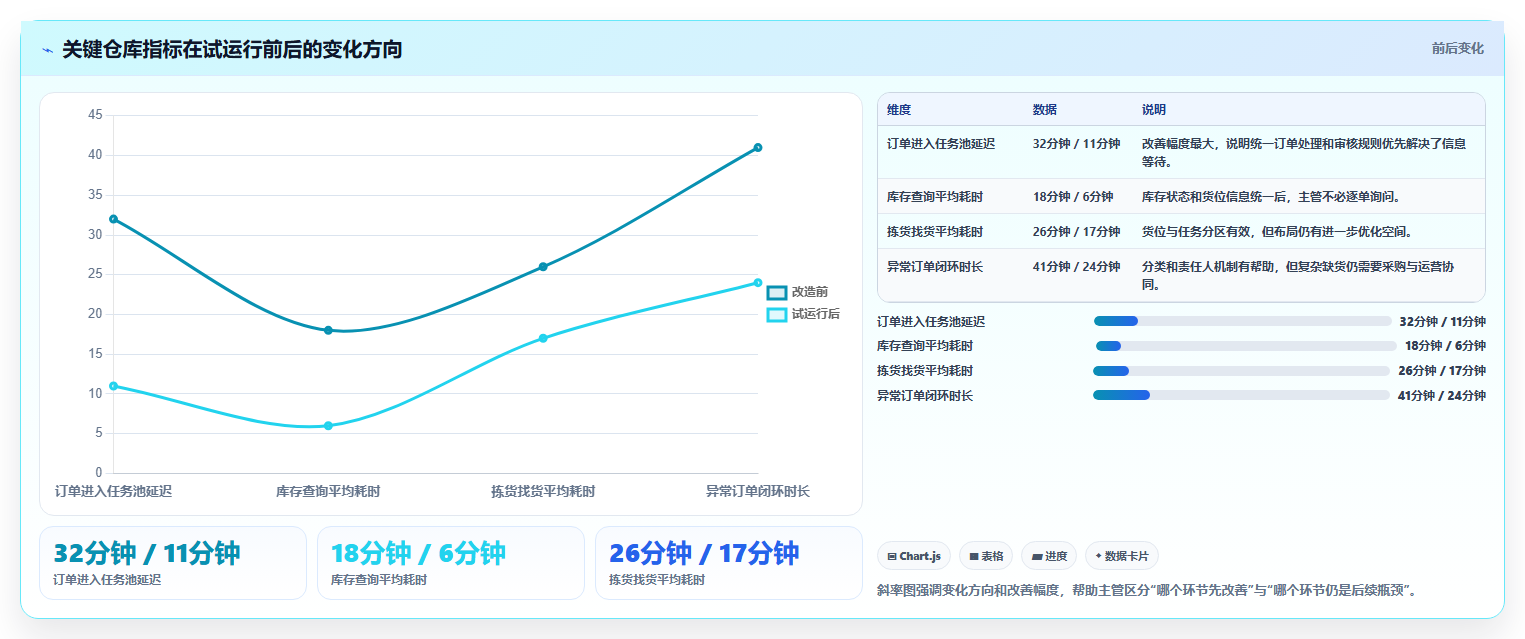Click the progress bar for 拣货找货平均耗时
Viewport: 1525px width, 639px height.
click(x=1242, y=371)
